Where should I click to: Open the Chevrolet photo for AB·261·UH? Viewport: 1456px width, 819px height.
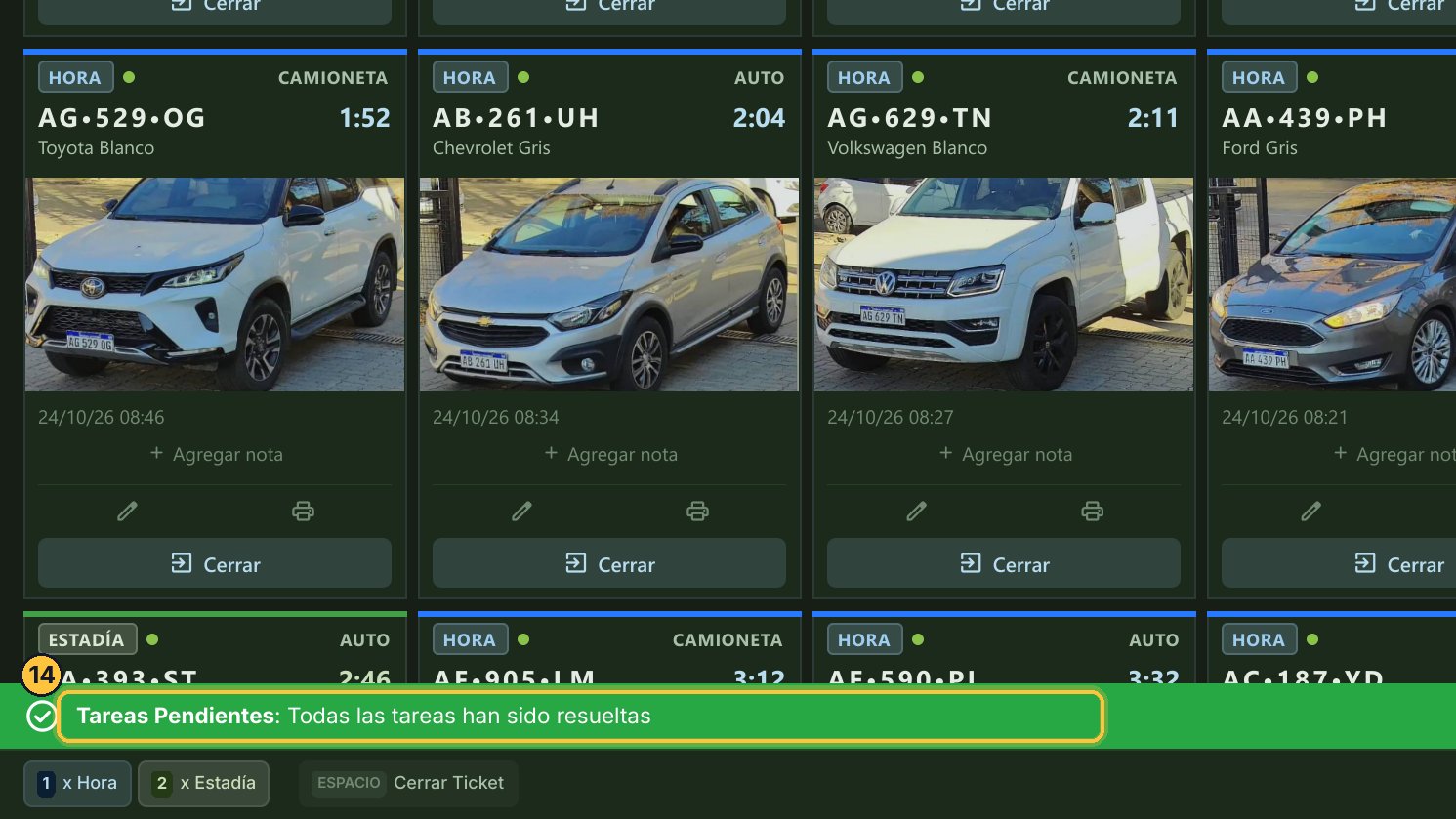[609, 284]
